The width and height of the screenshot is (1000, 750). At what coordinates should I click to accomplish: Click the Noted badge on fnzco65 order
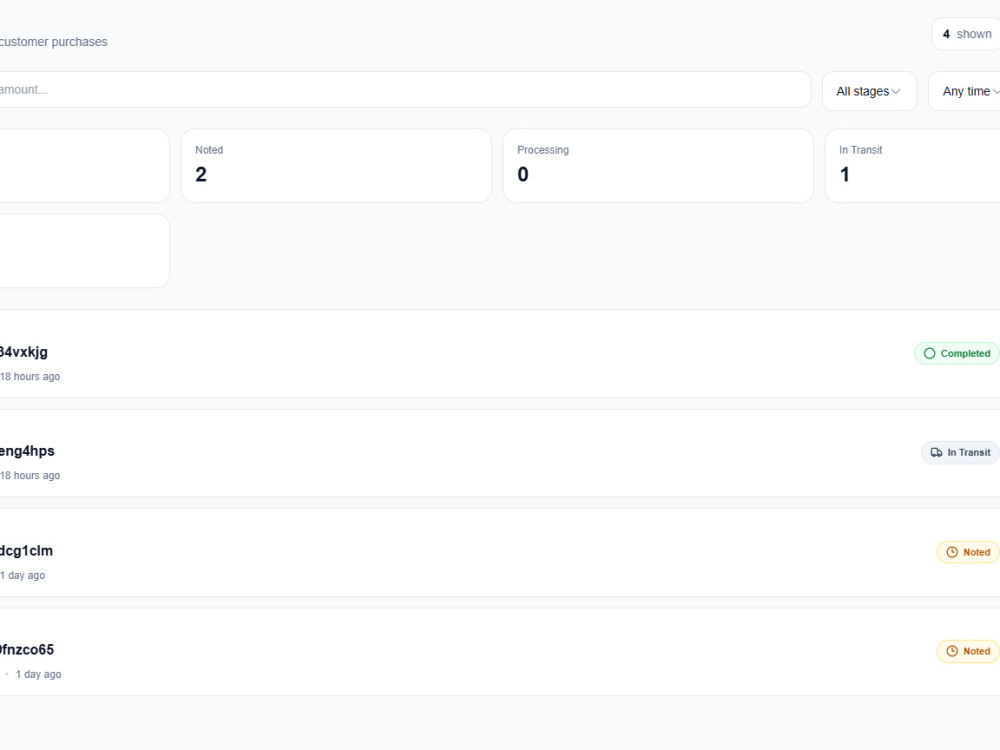tap(967, 651)
